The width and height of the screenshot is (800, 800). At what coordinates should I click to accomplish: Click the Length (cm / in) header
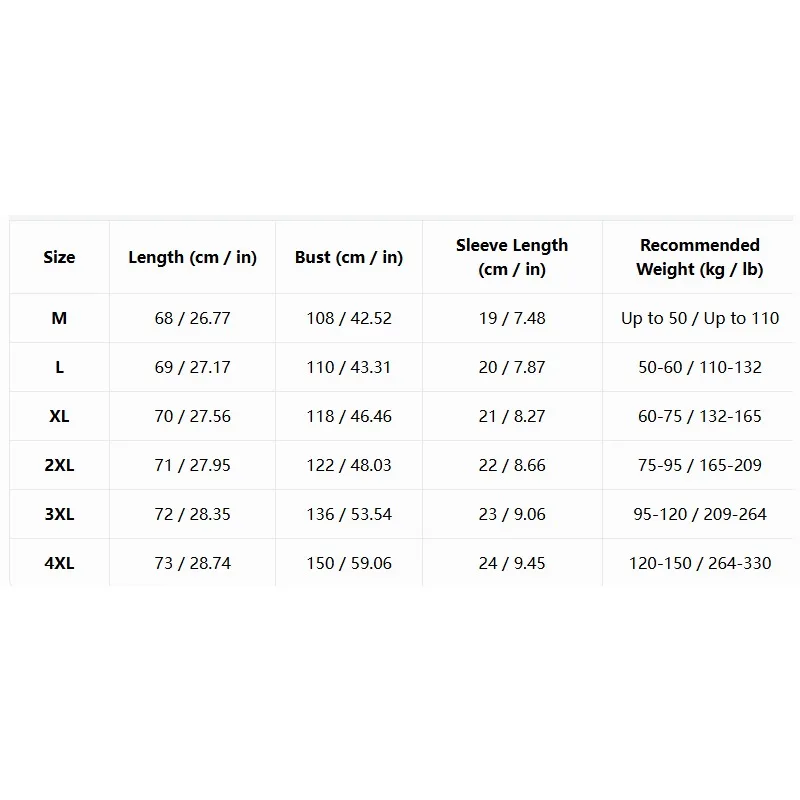coord(192,257)
